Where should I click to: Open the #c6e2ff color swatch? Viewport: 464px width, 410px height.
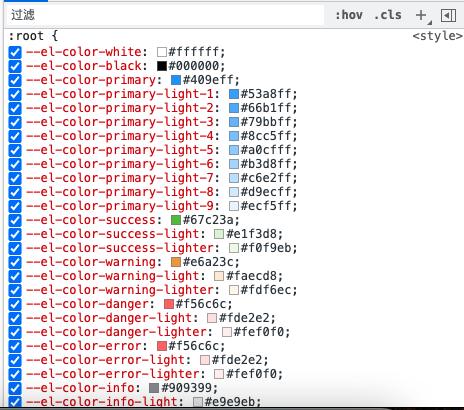234,178
